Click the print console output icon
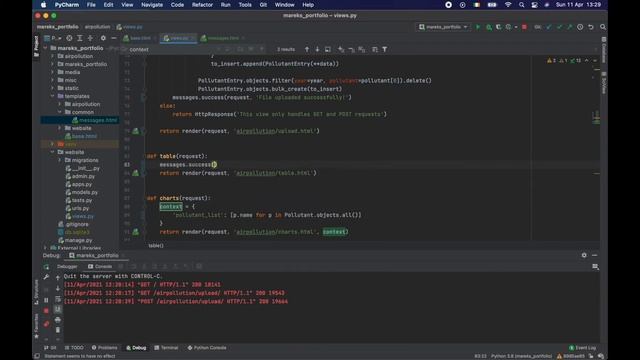 click(58, 320)
